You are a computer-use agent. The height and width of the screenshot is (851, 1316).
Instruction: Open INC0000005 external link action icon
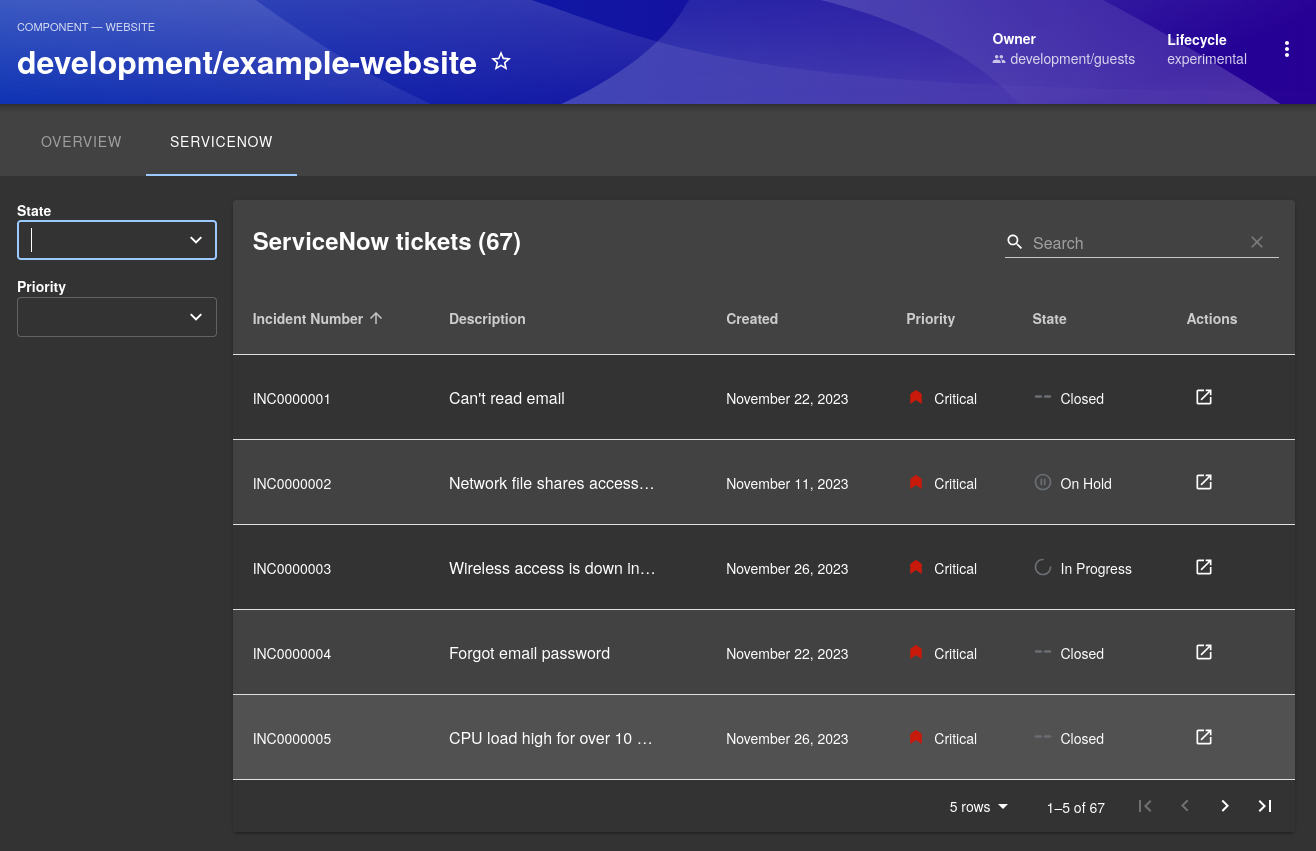pos(1204,737)
